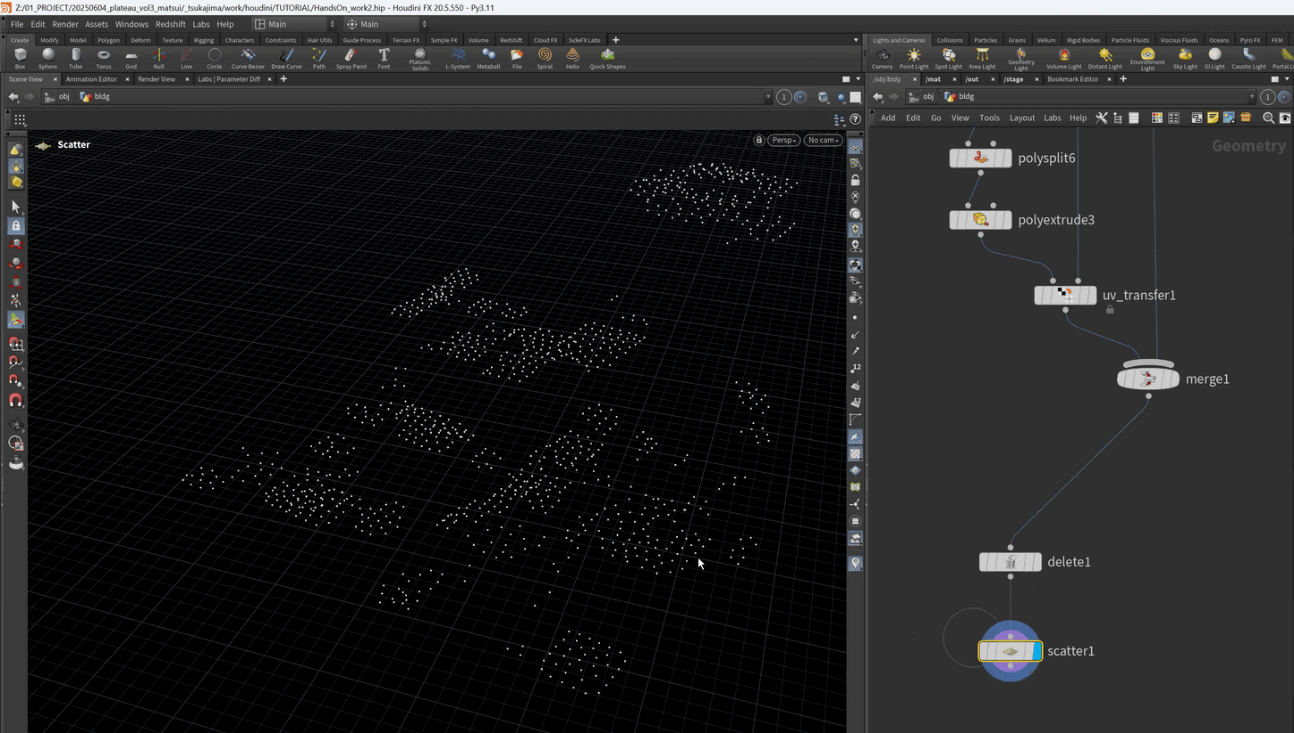This screenshot has width=1294, height=733.
Task: Add a sticky note in the network editor
Action: [1212, 118]
